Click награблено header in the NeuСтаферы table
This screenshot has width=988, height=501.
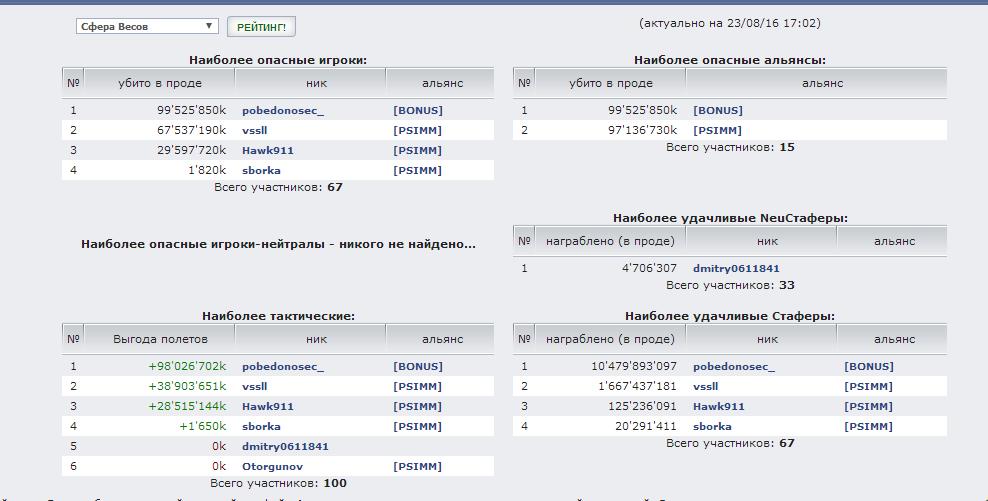[610, 241]
